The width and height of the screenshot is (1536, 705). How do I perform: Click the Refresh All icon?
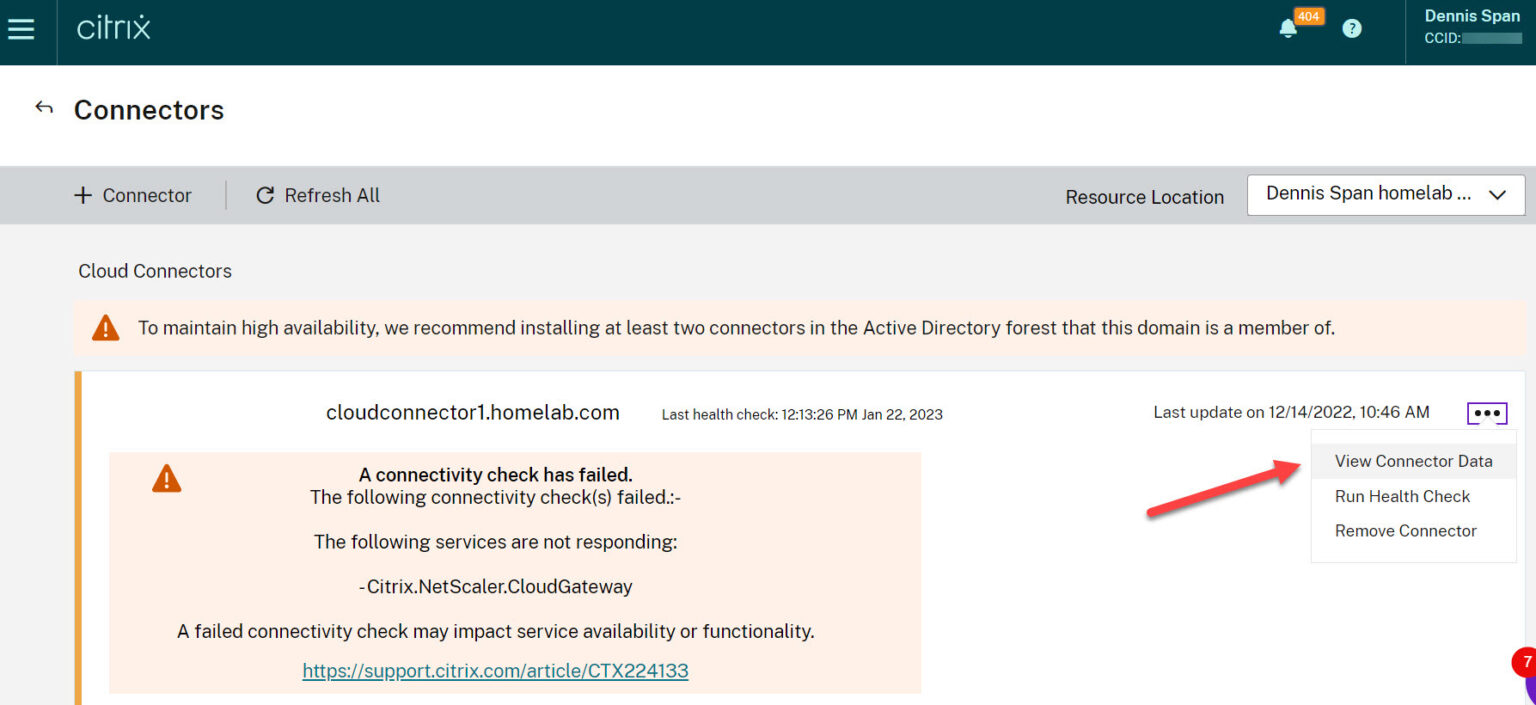[265, 195]
